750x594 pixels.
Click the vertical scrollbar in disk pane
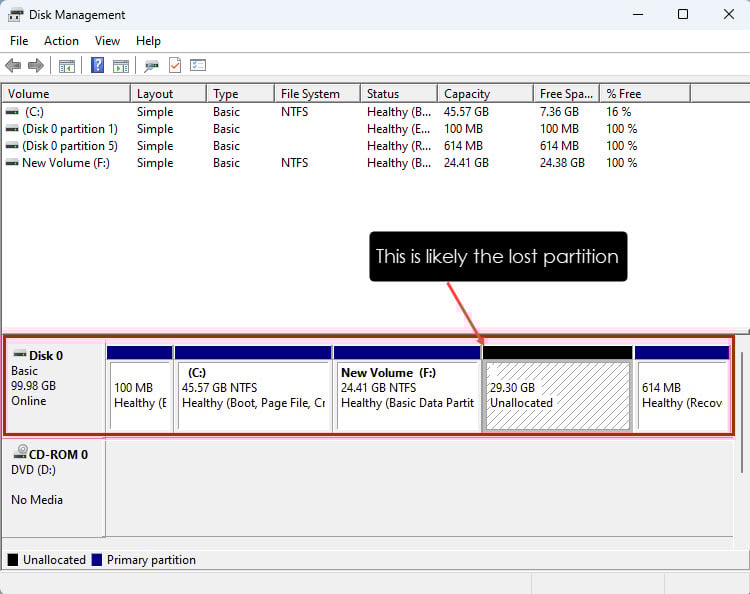pyautogui.click(x=741, y=440)
